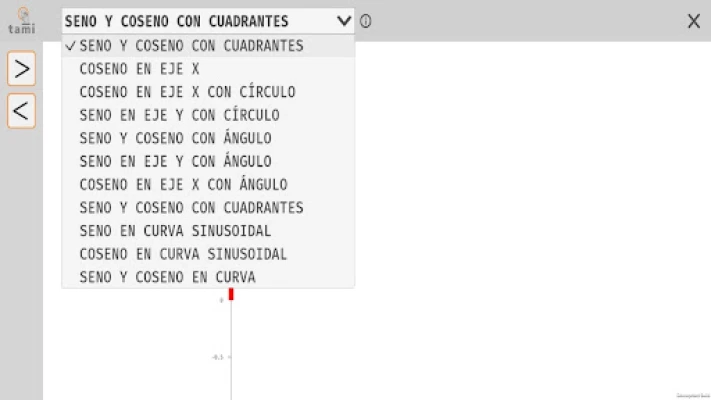Pick SENO Y COSENO EN CURVA
The width and height of the screenshot is (711, 400).
click(x=167, y=277)
